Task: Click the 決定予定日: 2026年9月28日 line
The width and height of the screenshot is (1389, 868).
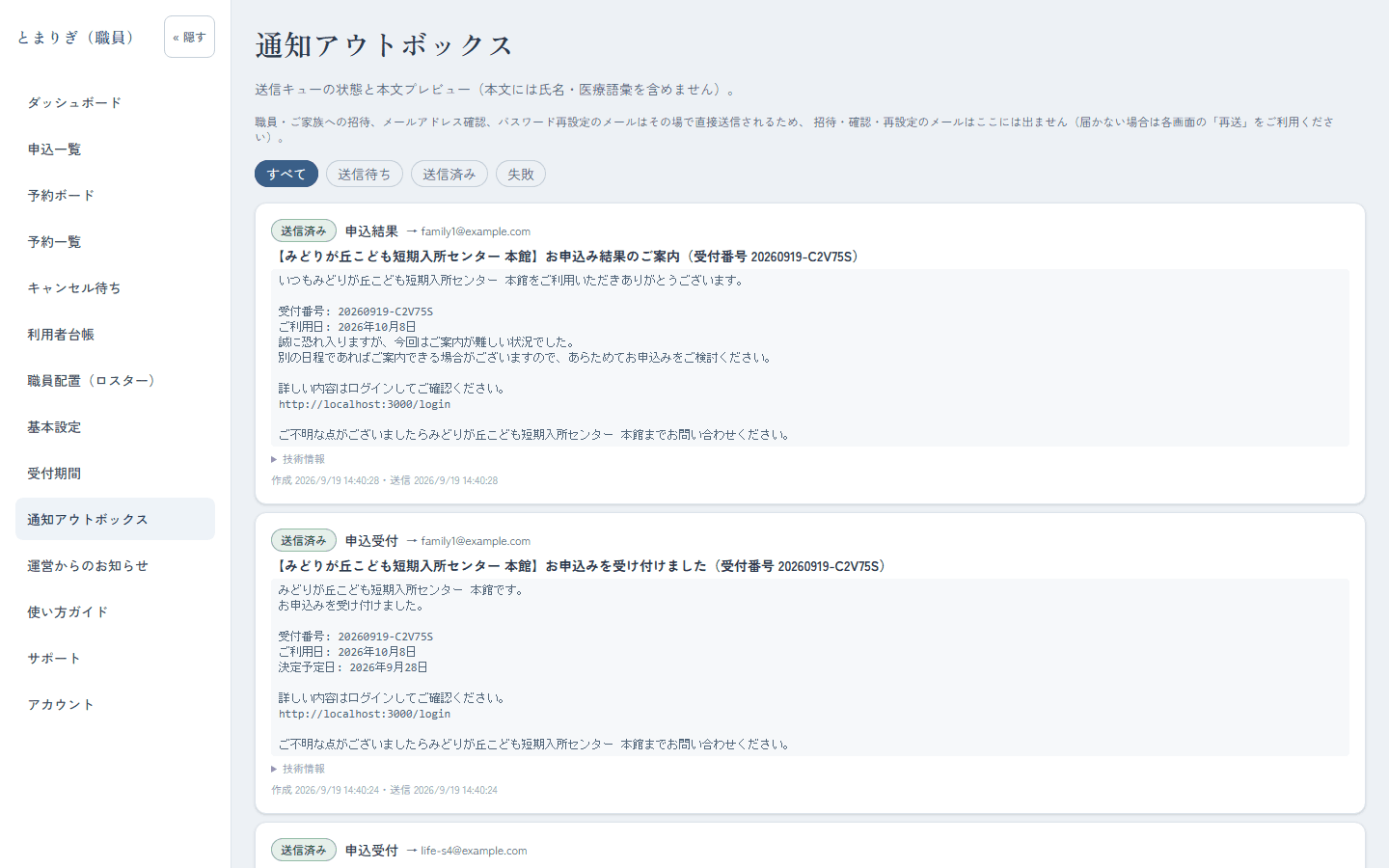Action: click(353, 667)
